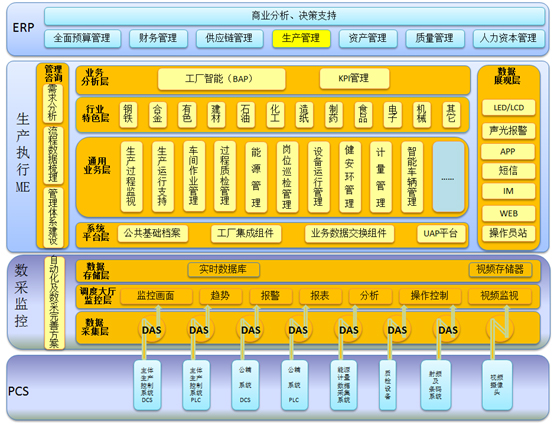Select the 有色 industry box
This screenshot has height=425, width=554.
tap(187, 114)
